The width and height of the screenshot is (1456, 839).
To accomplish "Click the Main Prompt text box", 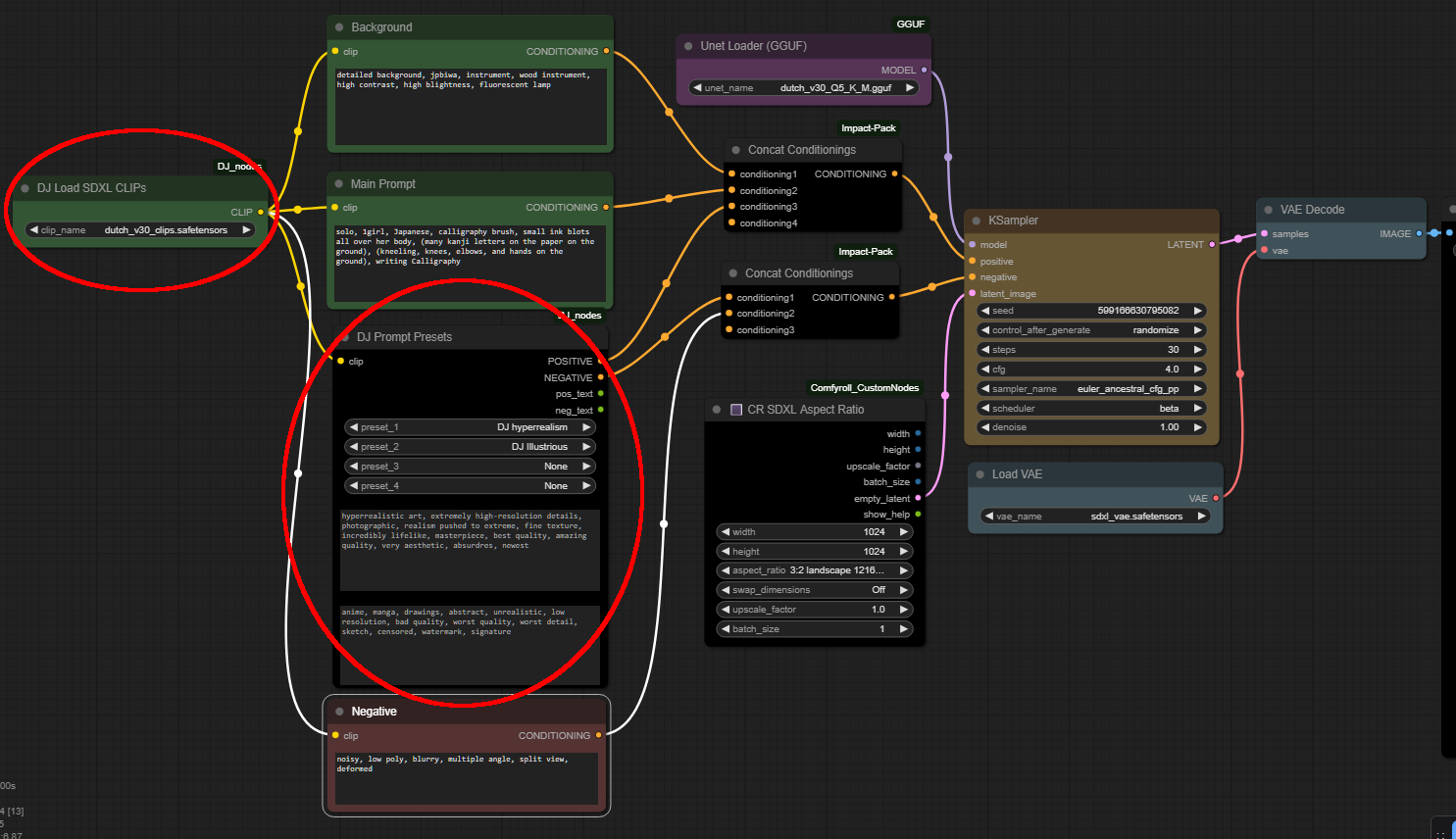I will click(471, 264).
